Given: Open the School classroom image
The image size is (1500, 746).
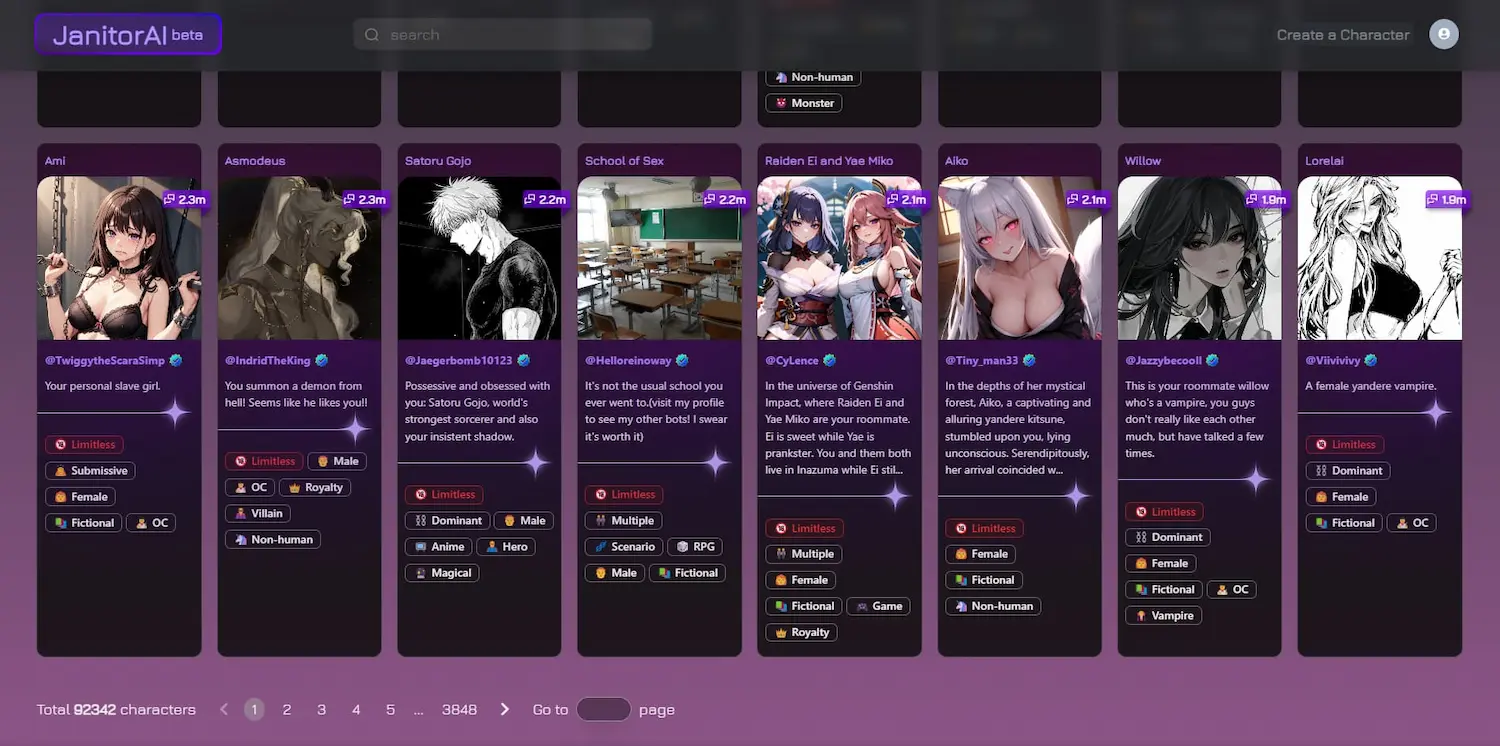Looking at the screenshot, I should 659,258.
